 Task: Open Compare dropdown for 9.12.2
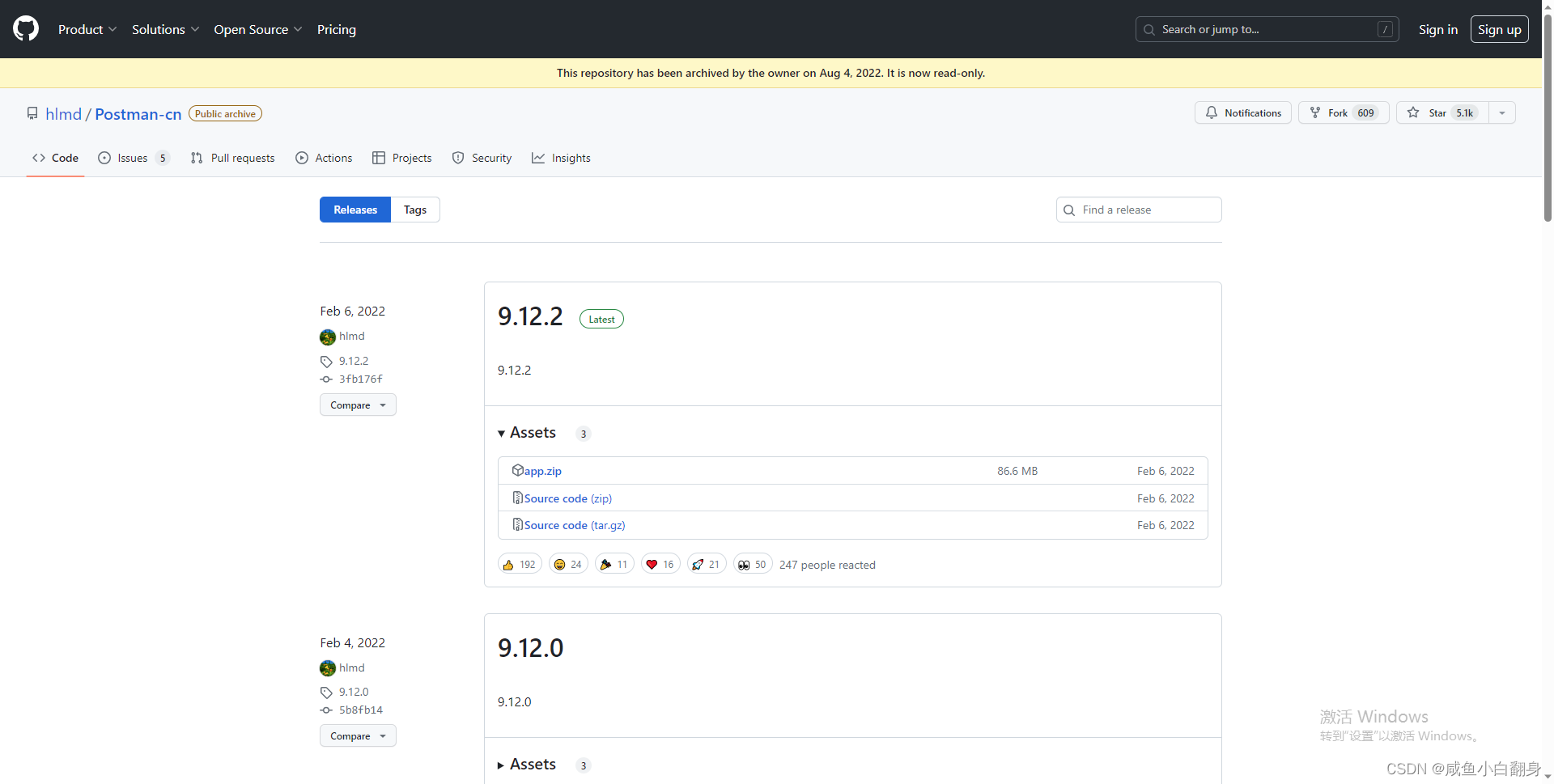point(358,405)
